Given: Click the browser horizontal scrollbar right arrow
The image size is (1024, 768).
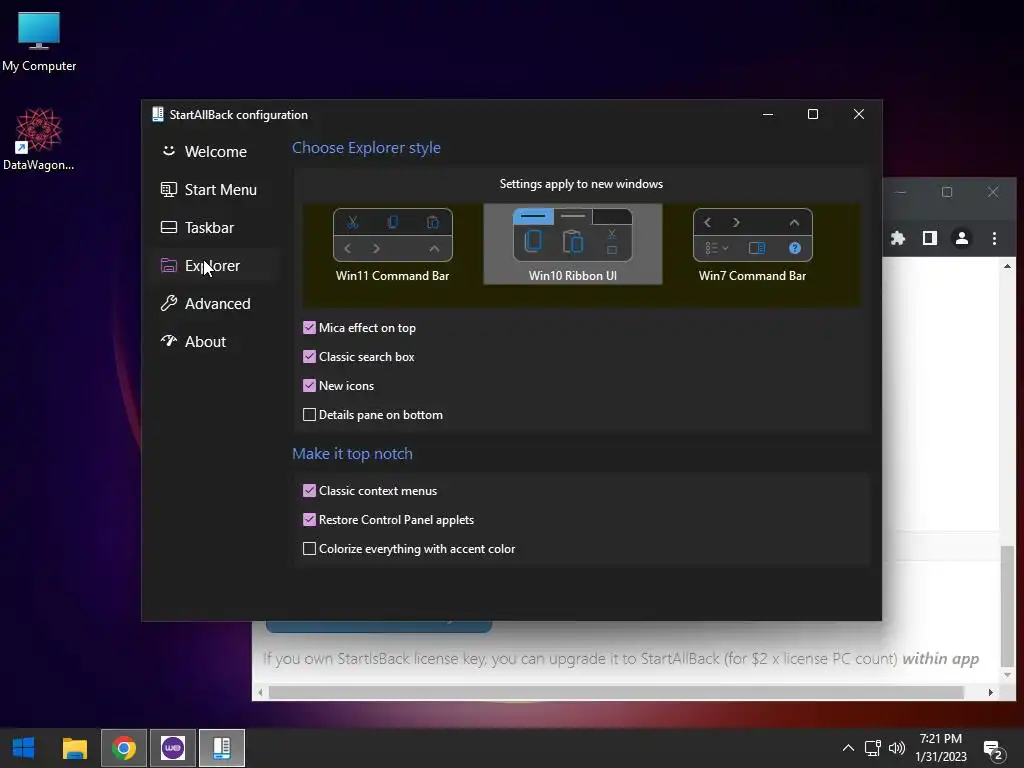Looking at the screenshot, I should tap(991, 692).
